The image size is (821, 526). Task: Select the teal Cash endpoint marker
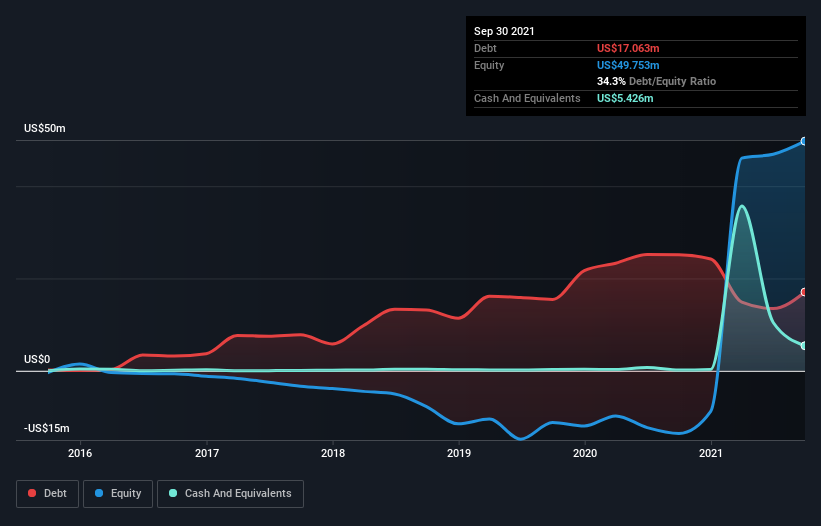tap(804, 346)
